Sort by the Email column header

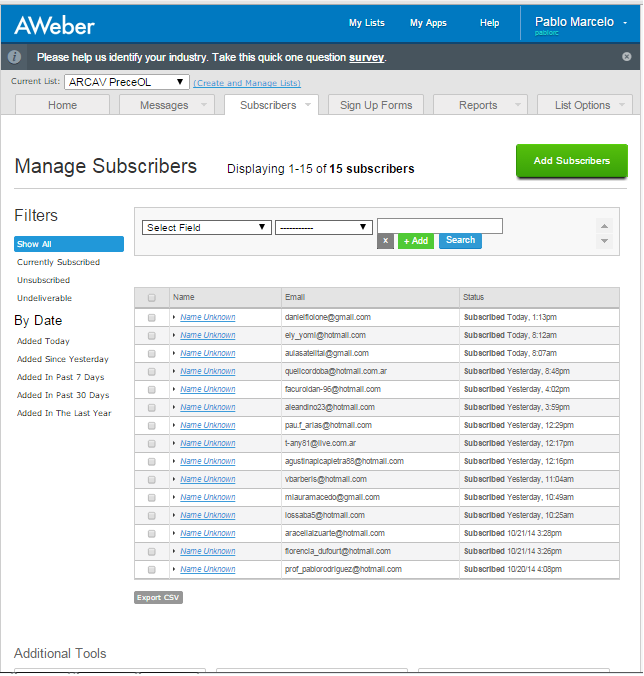(x=295, y=297)
